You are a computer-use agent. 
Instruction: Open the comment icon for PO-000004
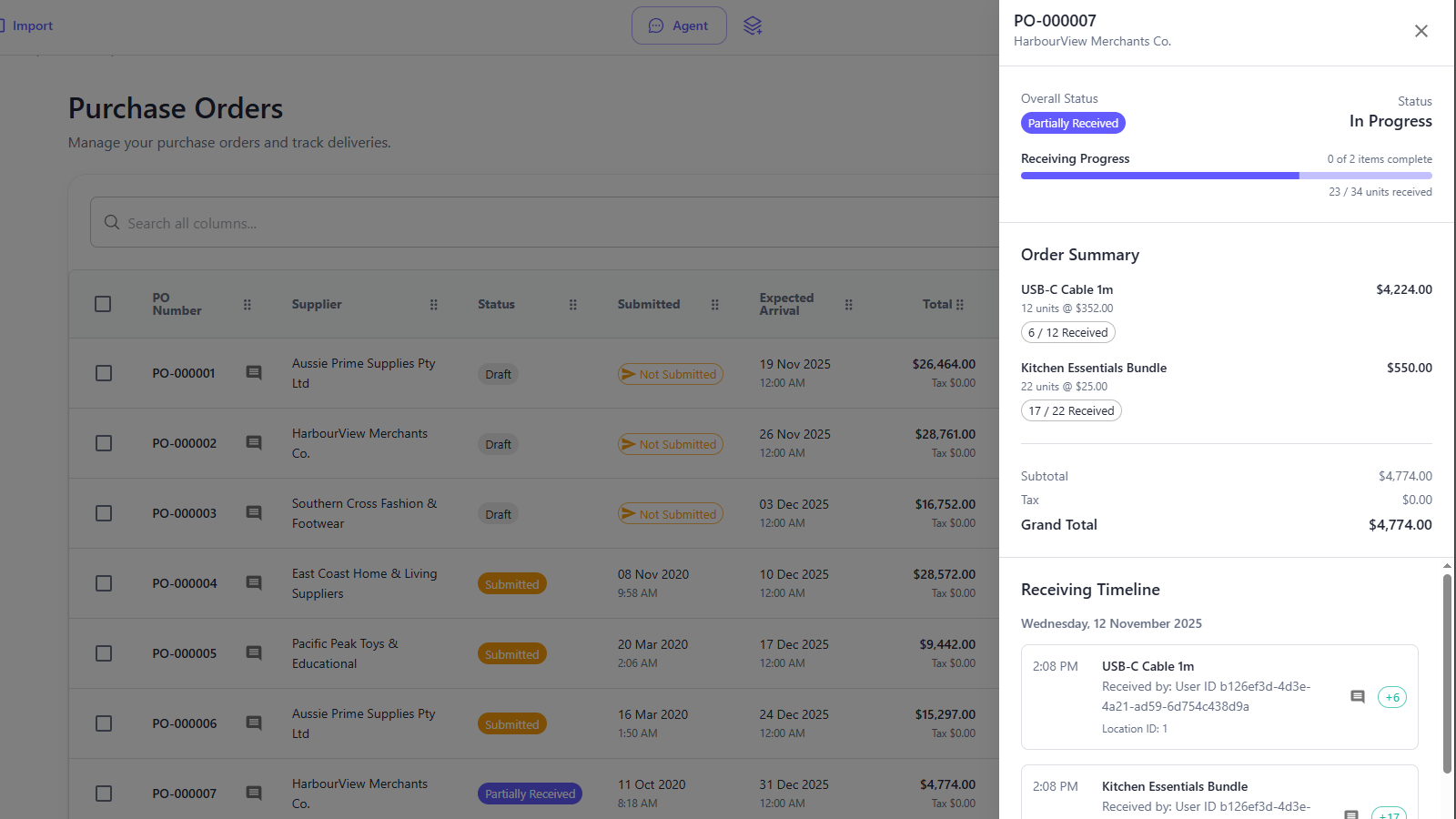254,583
